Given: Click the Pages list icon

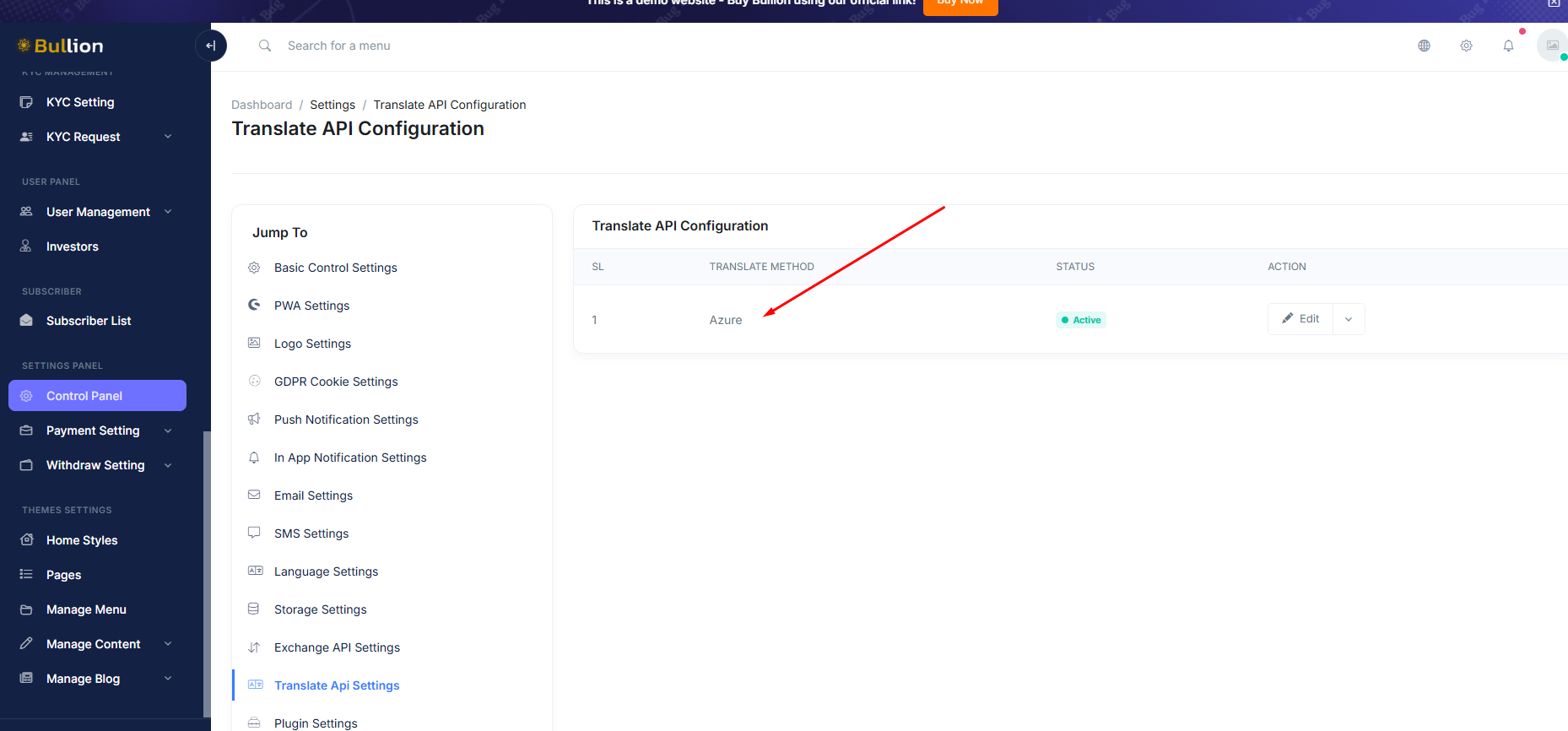Looking at the screenshot, I should [26, 575].
